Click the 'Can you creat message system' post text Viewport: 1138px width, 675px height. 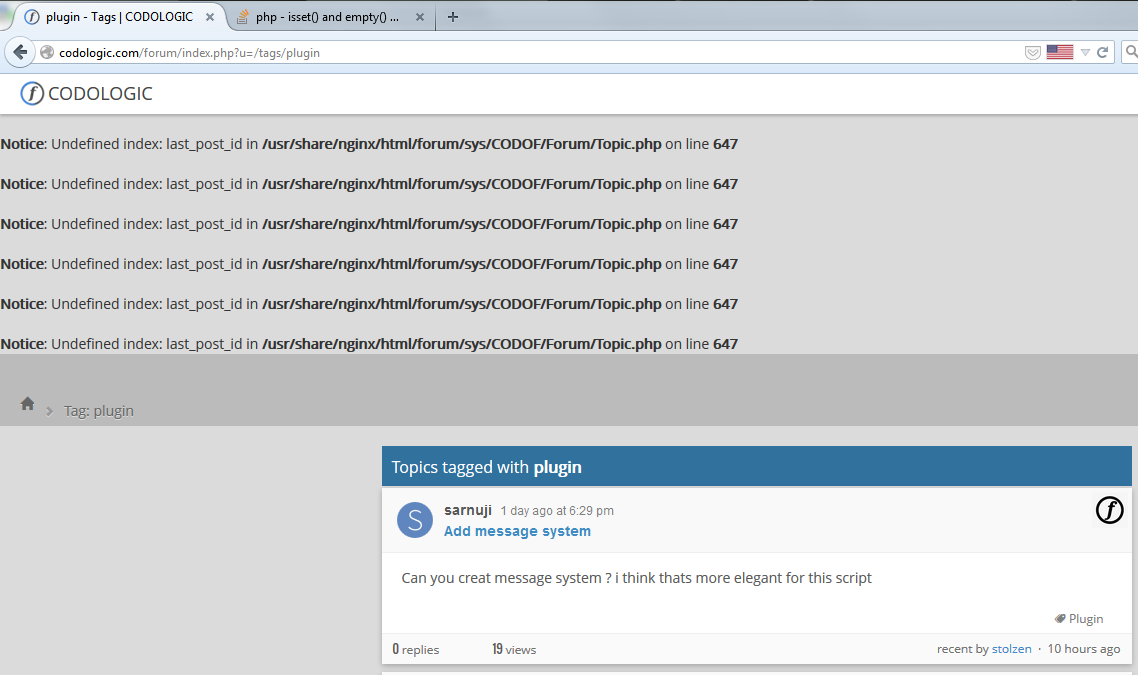pyautogui.click(x=636, y=578)
